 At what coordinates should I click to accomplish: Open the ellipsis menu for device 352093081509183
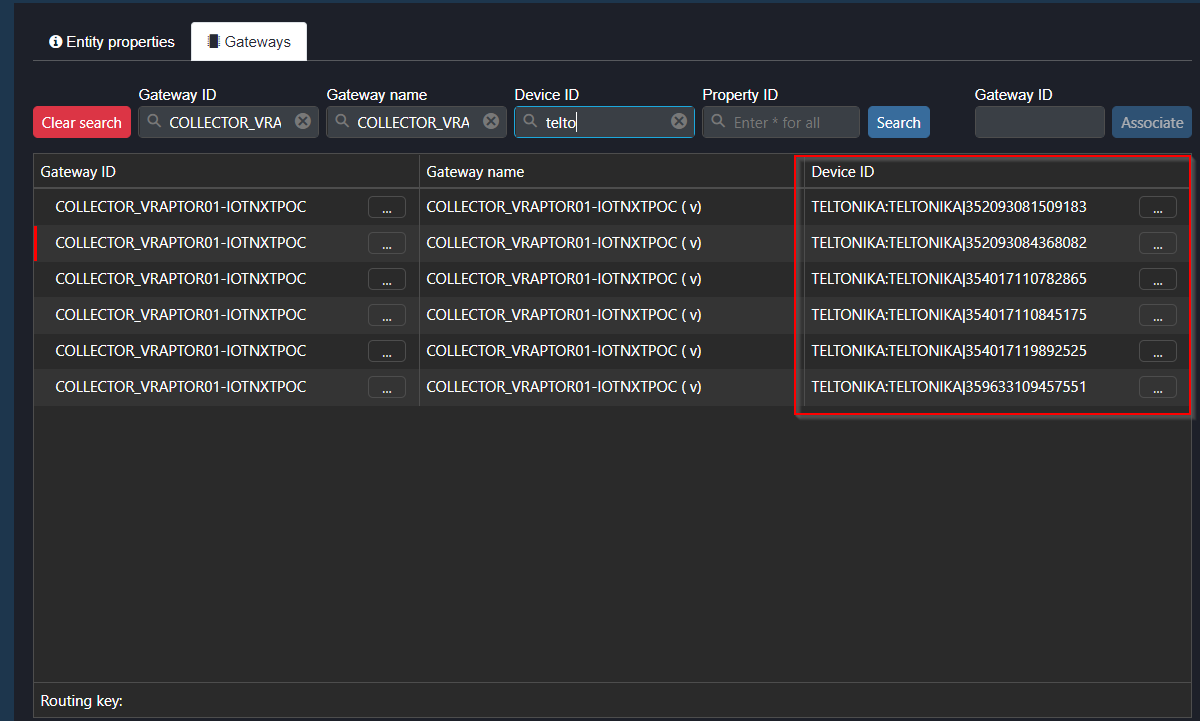click(x=1158, y=207)
